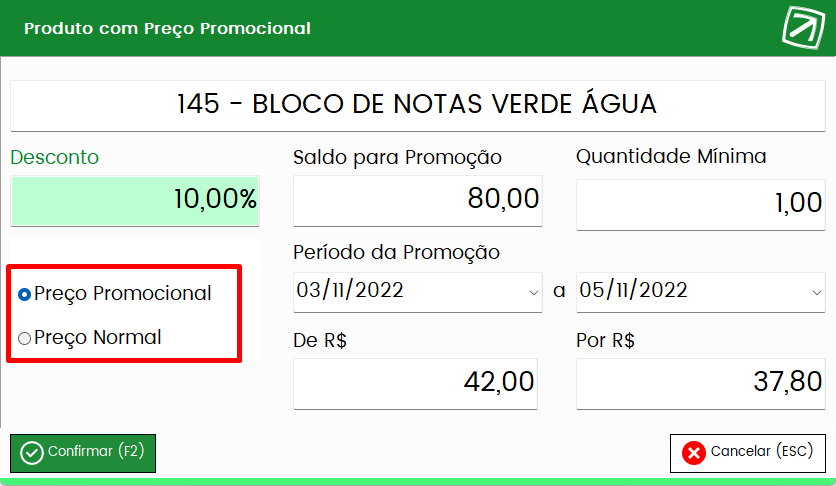Select the Preço Promocional radio button

click(25, 294)
